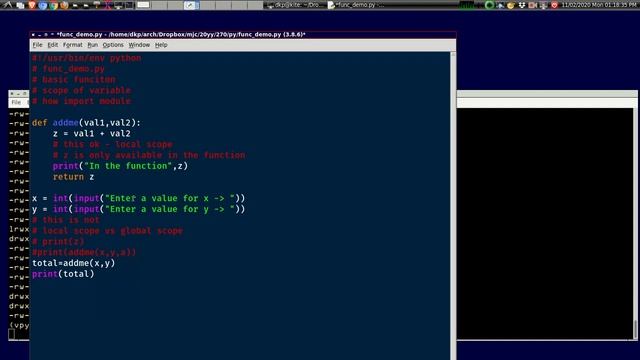Open the Format menu

[x=73, y=45]
